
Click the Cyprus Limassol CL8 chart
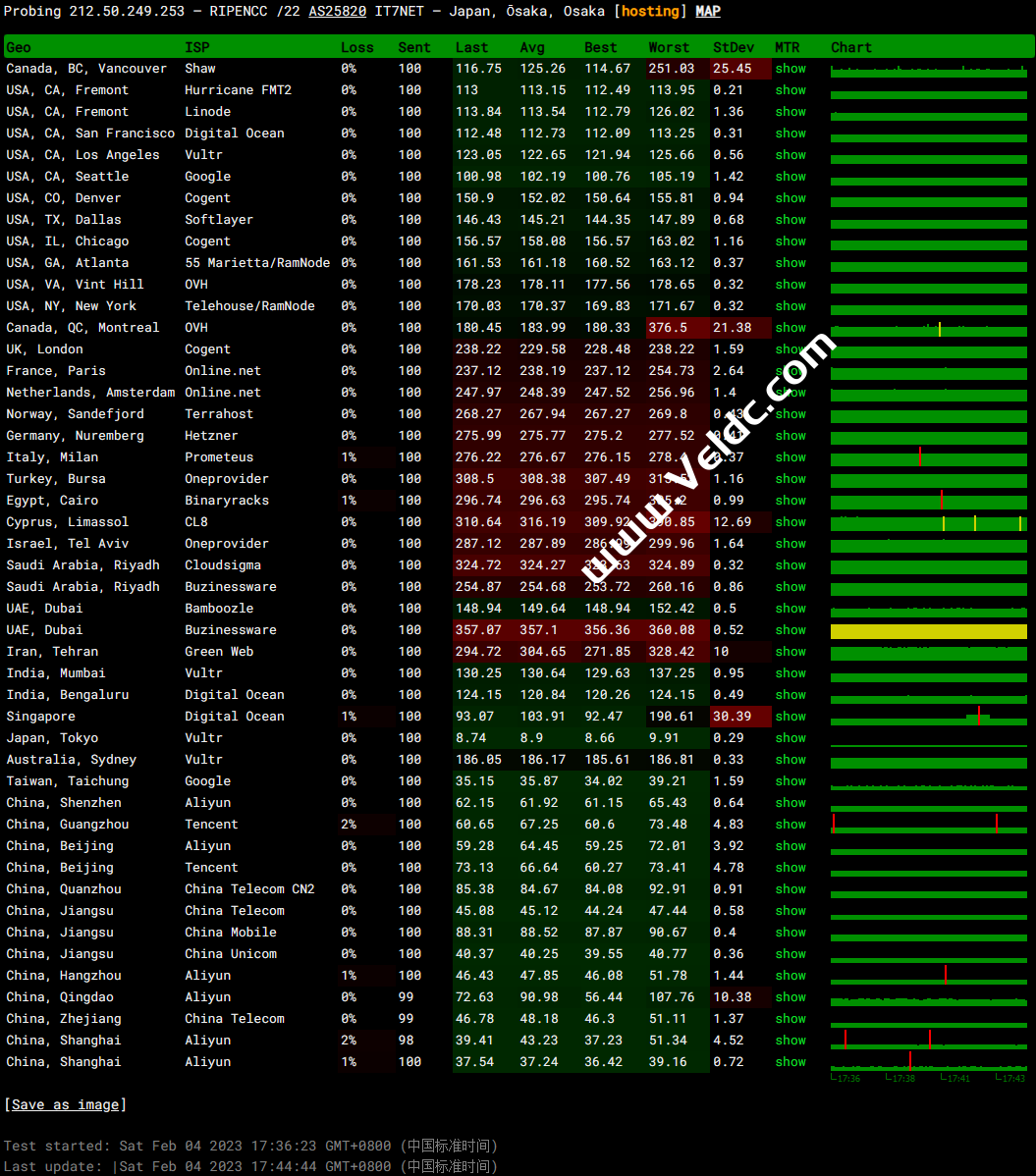[x=928, y=523]
